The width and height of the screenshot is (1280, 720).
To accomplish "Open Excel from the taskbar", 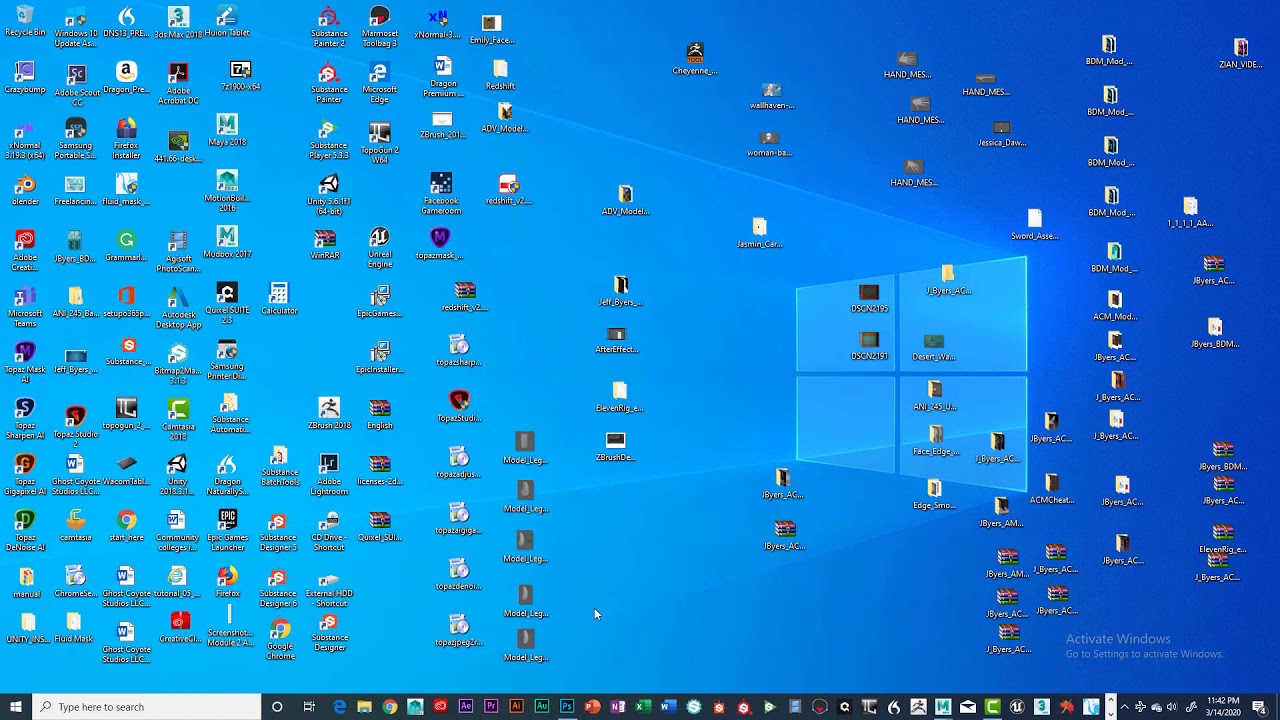I will click(x=643, y=707).
